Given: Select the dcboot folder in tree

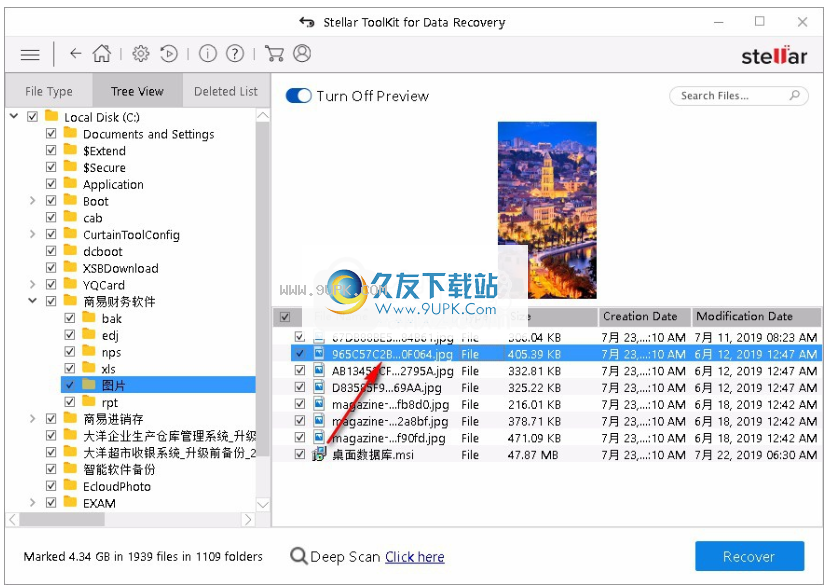Looking at the screenshot, I should [x=102, y=251].
